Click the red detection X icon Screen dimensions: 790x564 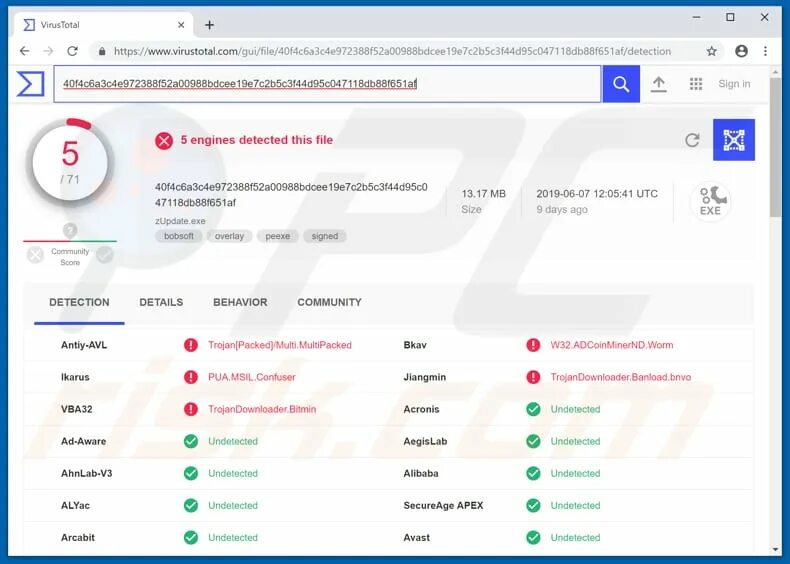click(164, 141)
